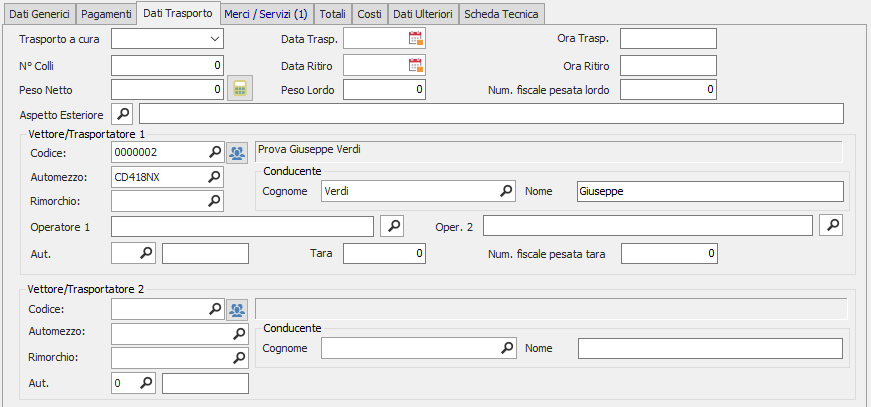Expand the Trasporto a cura dropdown
Screen dimensions: 871x407
[x=215, y=39]
